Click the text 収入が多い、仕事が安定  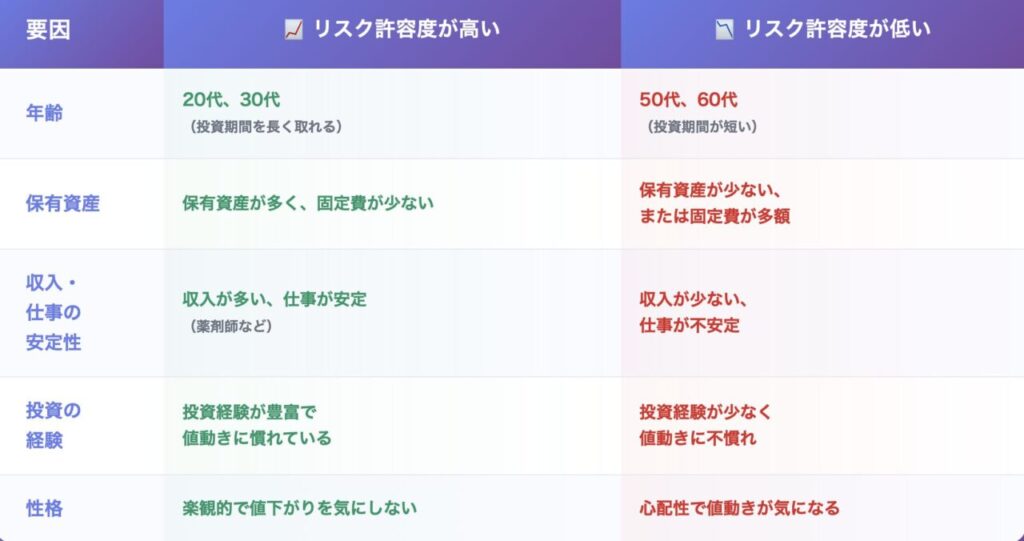(x=274, y=299)
